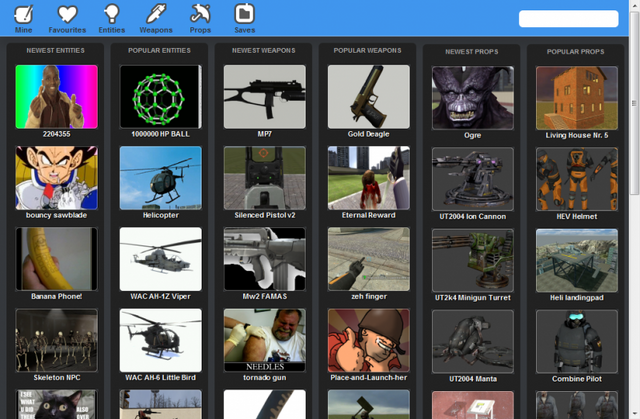Select the Place-and-Launch-her thumbnail
640x419 pixels.
(369, 340)
